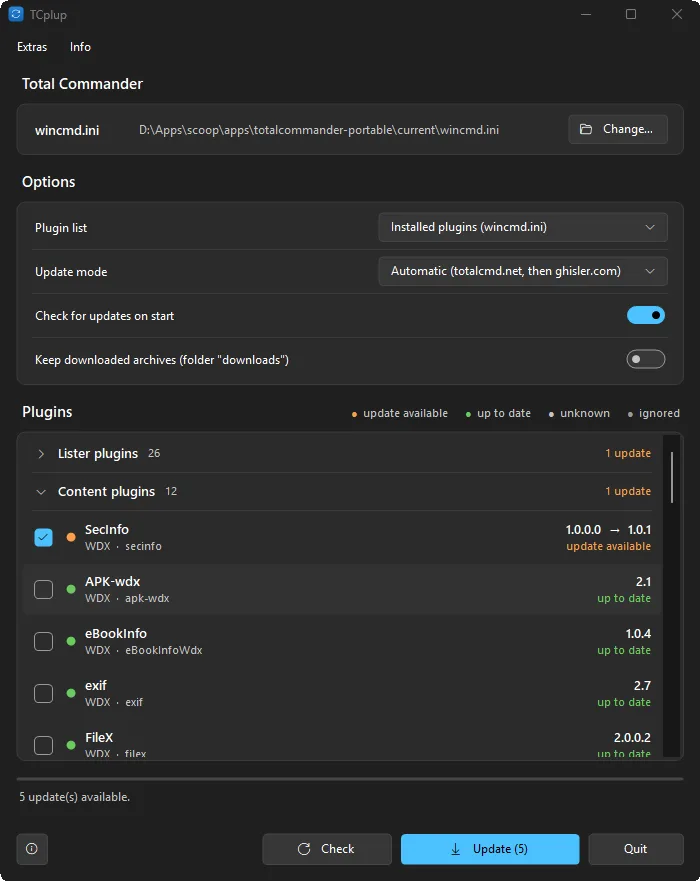This screenshot has height=881, width=700.
Task: Close the TCplup window
Action: tap(677, 14)
